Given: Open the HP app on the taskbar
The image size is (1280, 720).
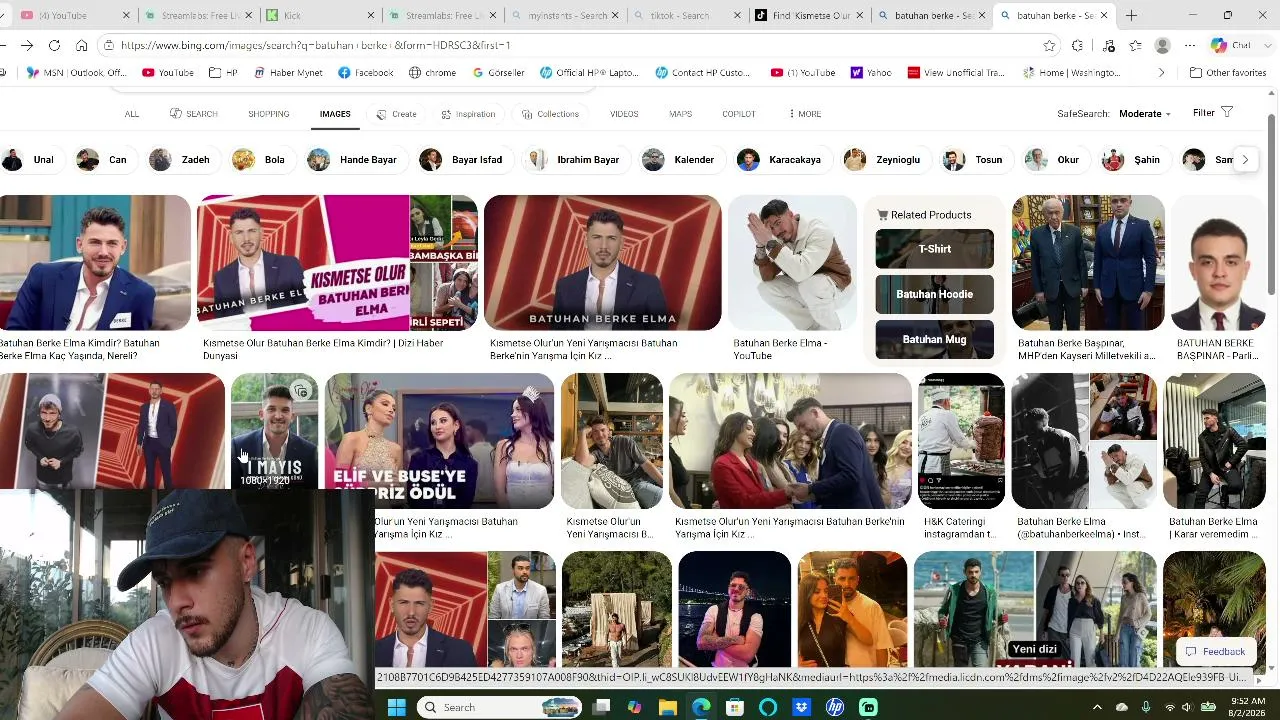Looking at the screenshot, I should click(835, 707).
